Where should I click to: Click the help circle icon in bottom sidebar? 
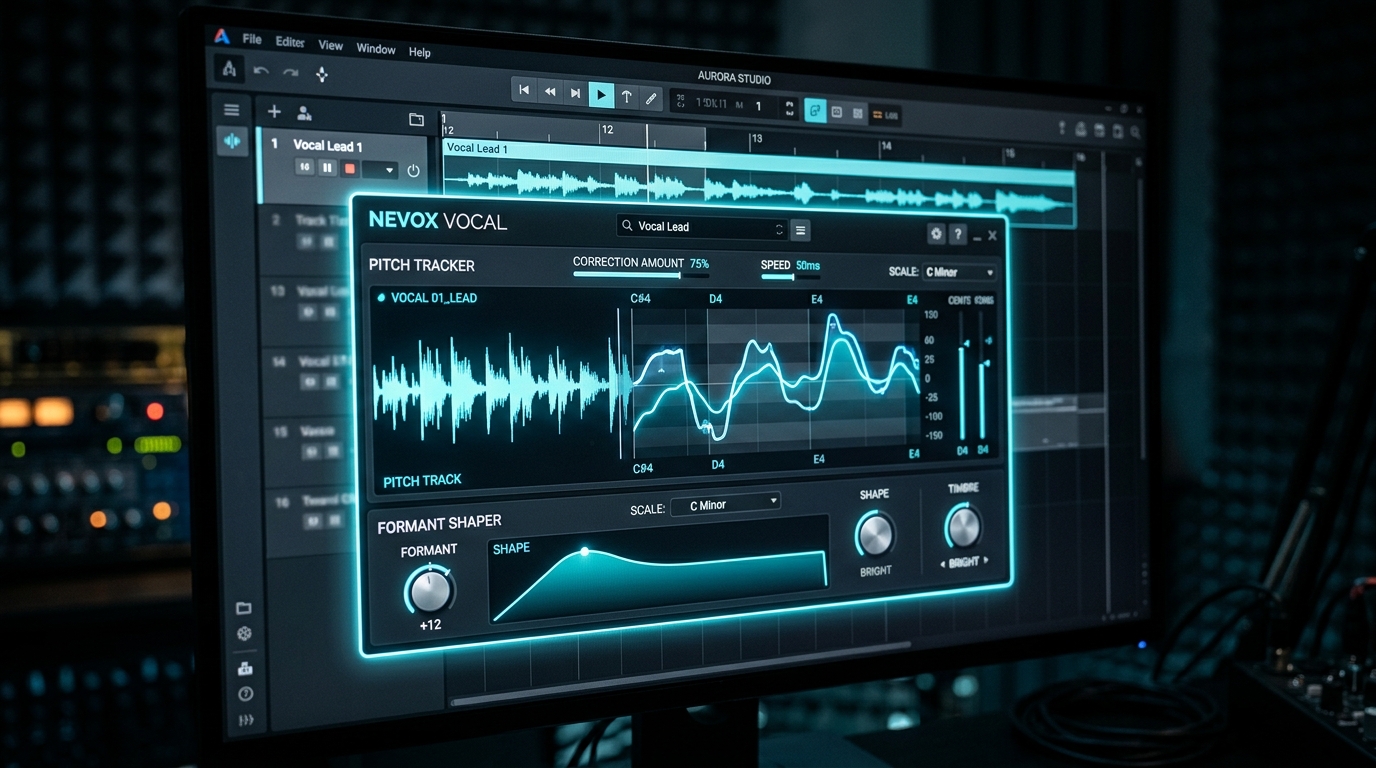tap(245, 694)
